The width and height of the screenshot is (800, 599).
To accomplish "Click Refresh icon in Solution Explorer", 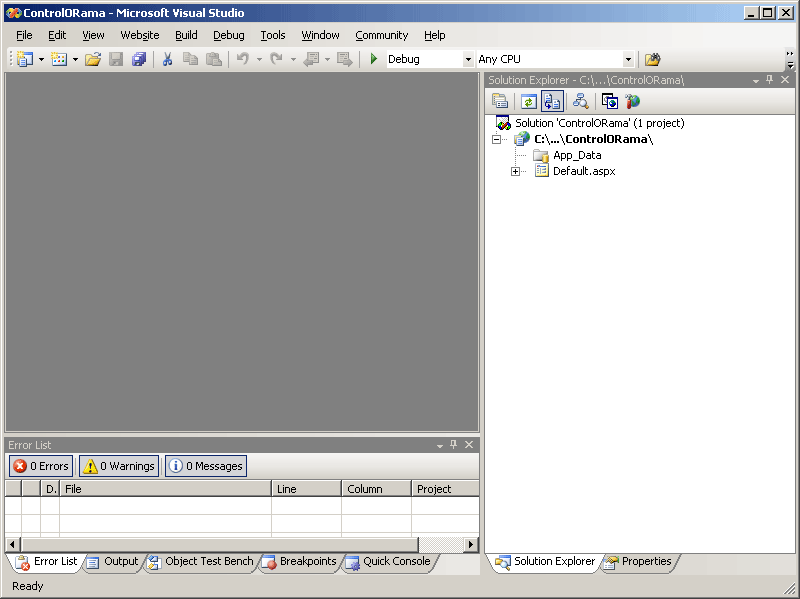I will (528, 101).
